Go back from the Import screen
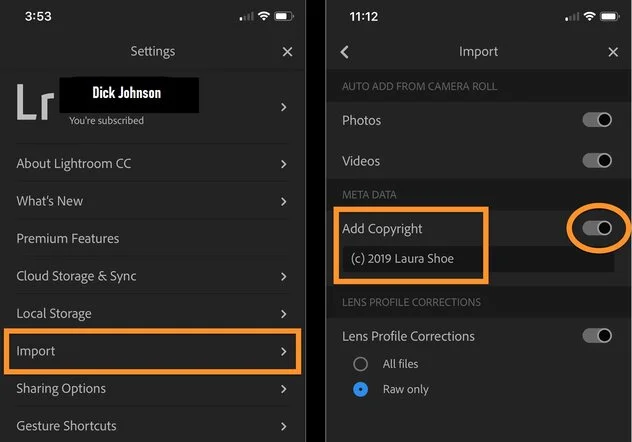The height and width of the screenshot is (442, 632). (x=345, y=52)
